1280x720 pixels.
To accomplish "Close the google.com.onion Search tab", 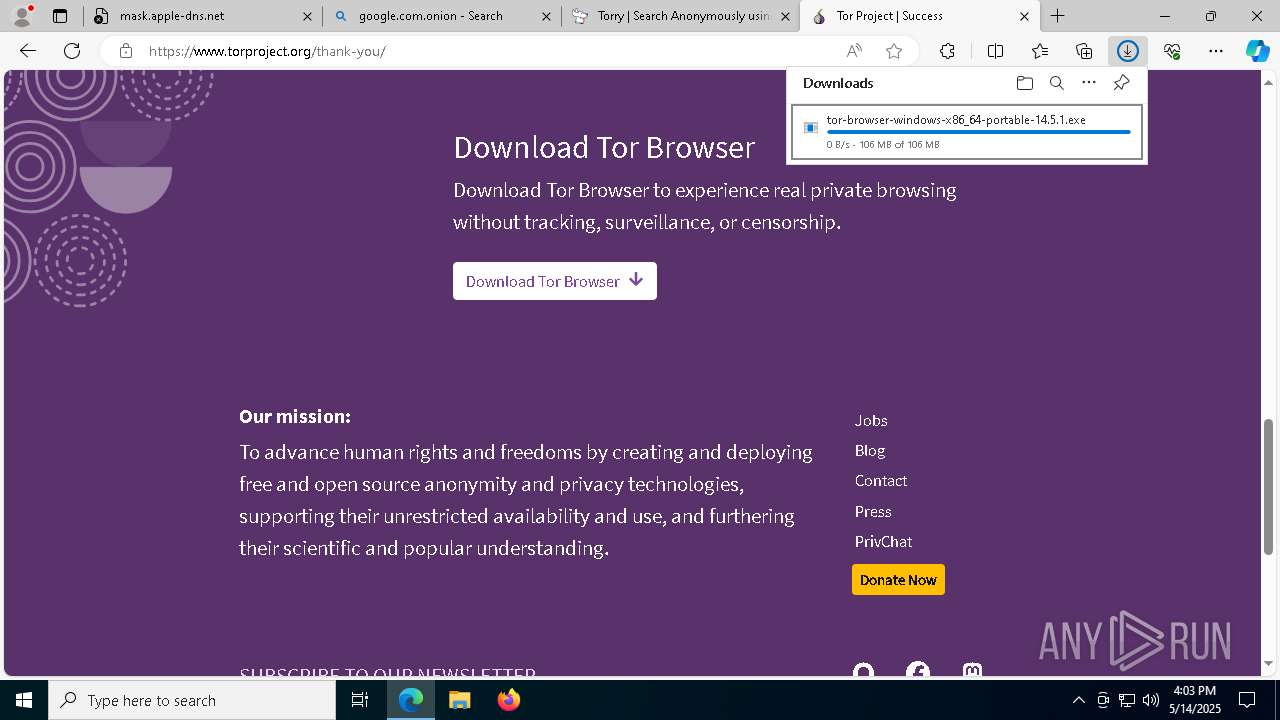I will coord(546,16).
